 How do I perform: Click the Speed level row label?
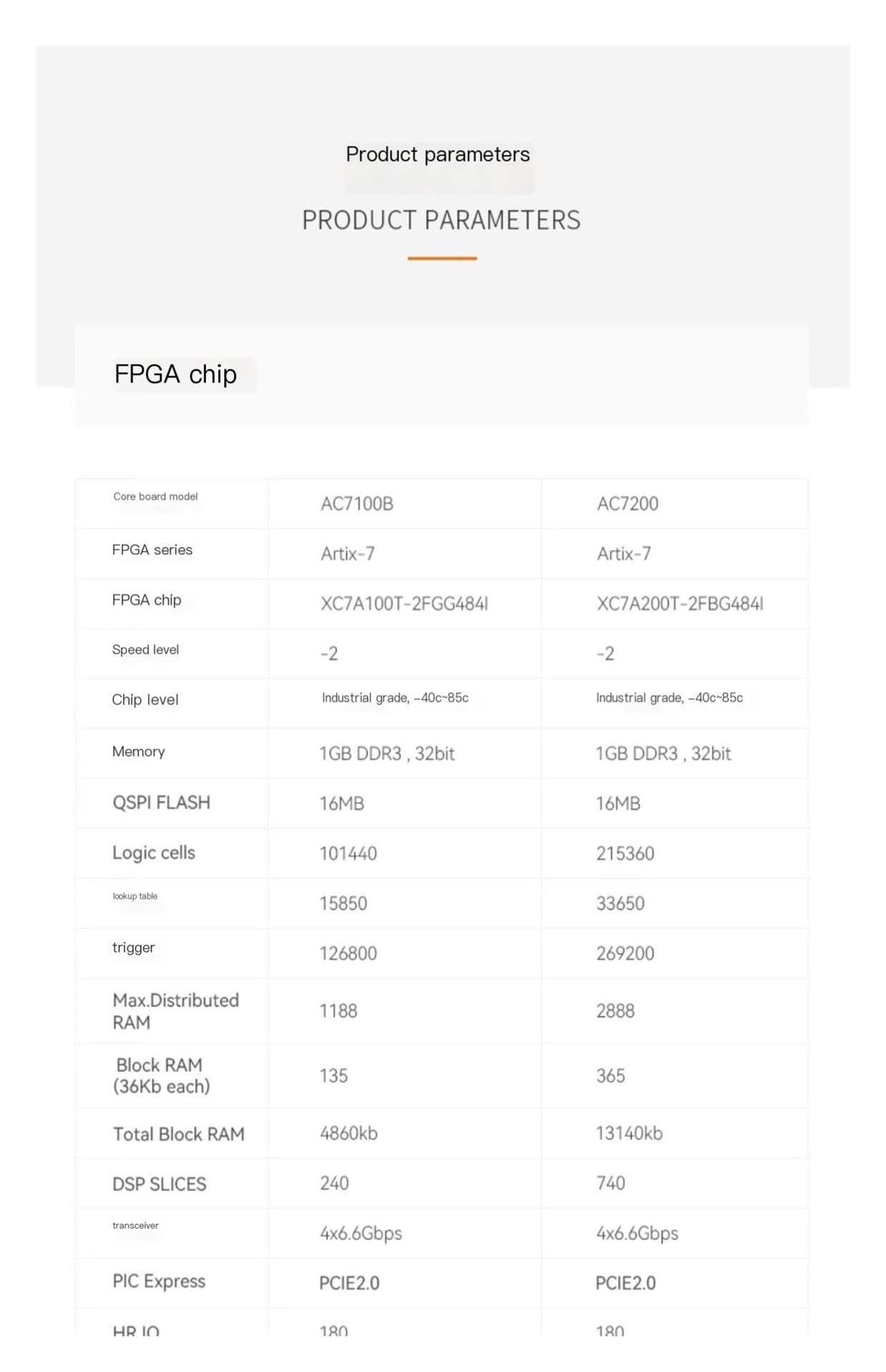[145, 650]
